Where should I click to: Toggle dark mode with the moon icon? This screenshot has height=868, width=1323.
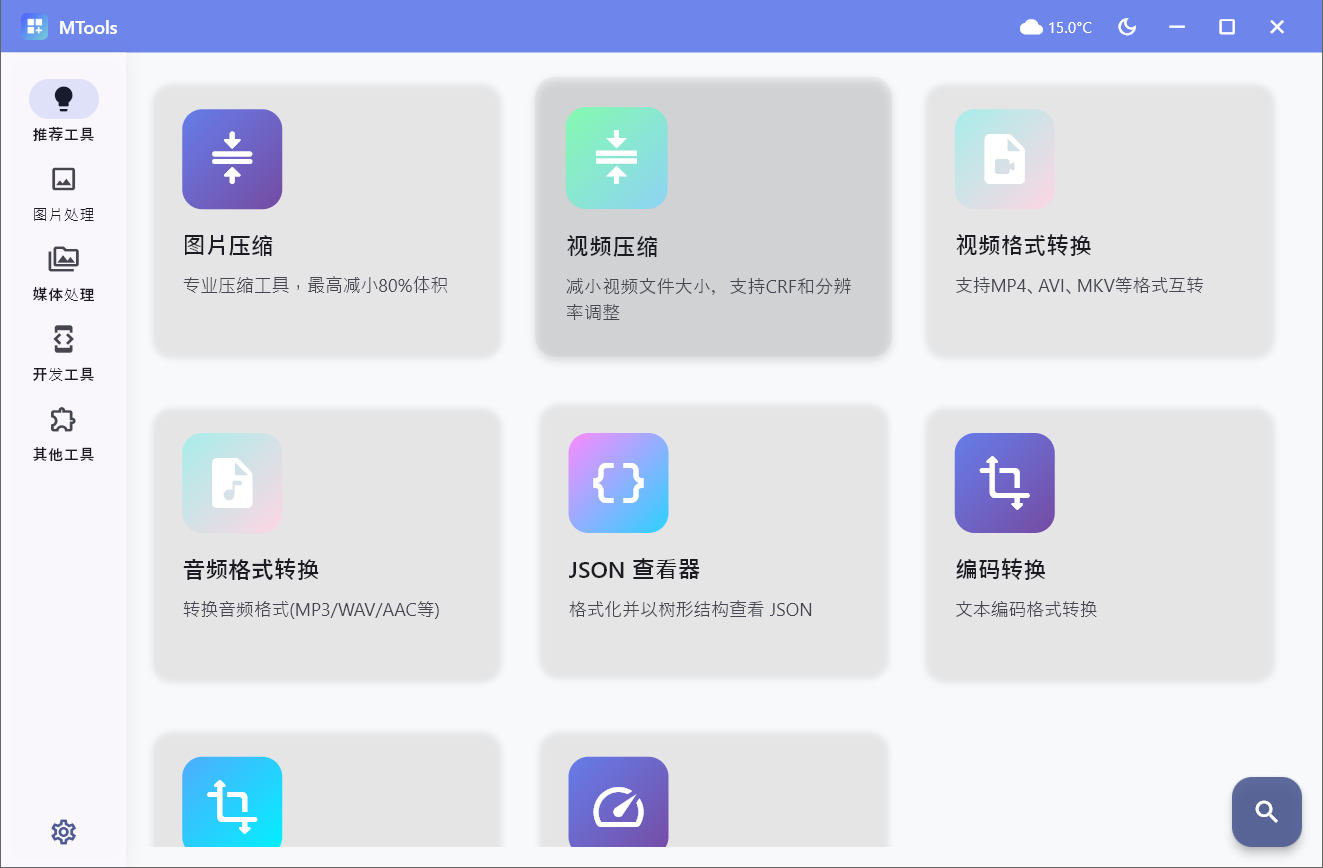tap(1127, 27)
